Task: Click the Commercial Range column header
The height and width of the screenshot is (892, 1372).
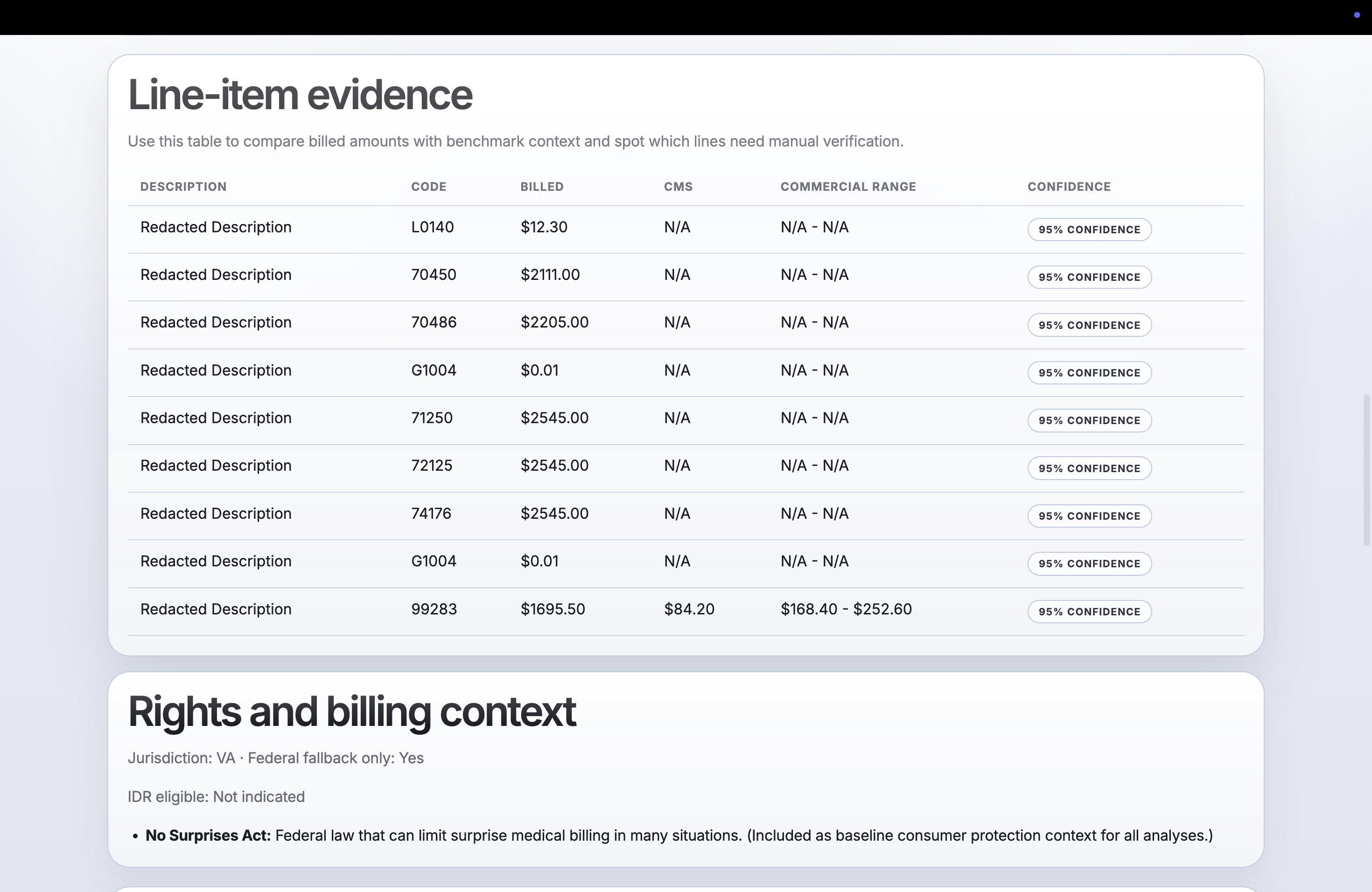Action: pos(848,187)
